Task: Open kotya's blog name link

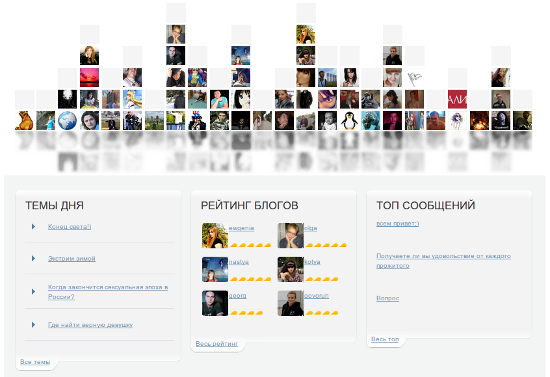Action: point(312,262)
